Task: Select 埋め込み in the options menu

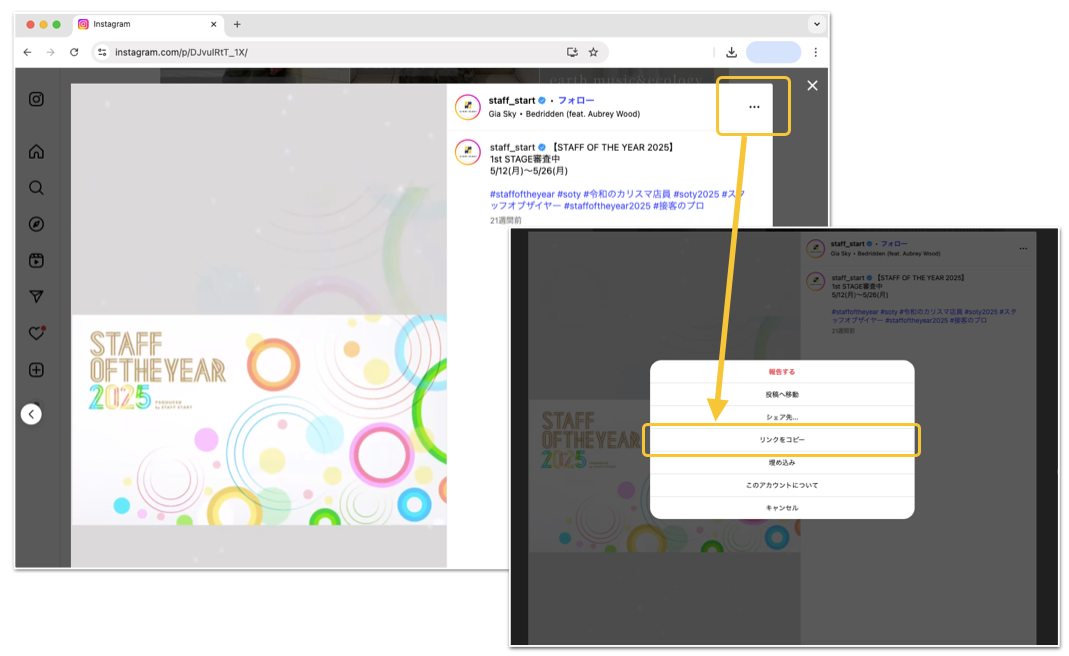Action: [782, 462]
